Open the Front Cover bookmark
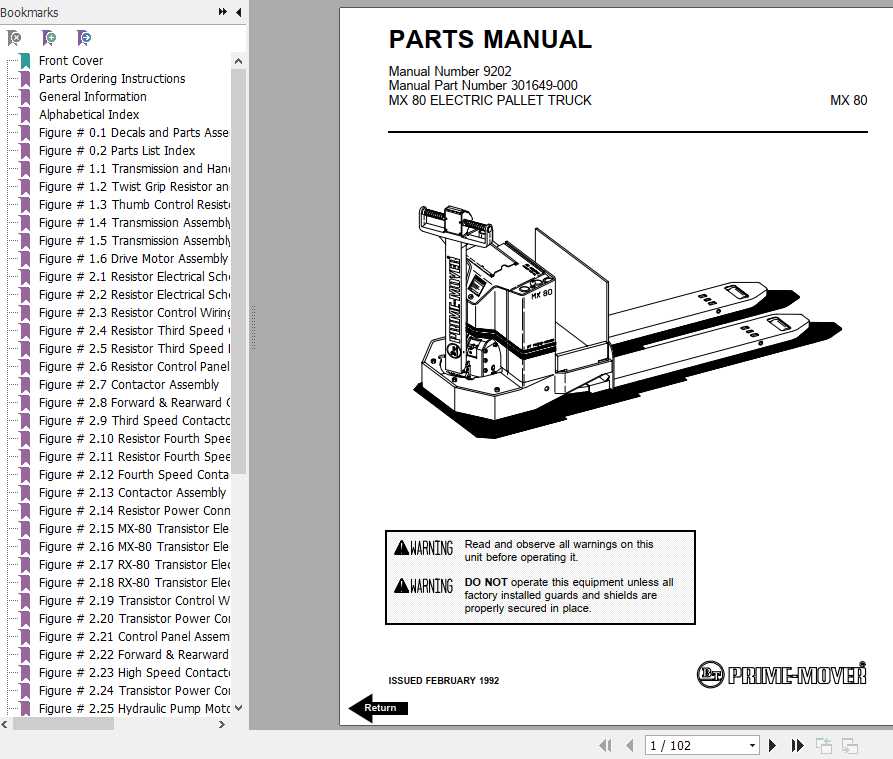This screenshot has height=759, width=893. 71,60
